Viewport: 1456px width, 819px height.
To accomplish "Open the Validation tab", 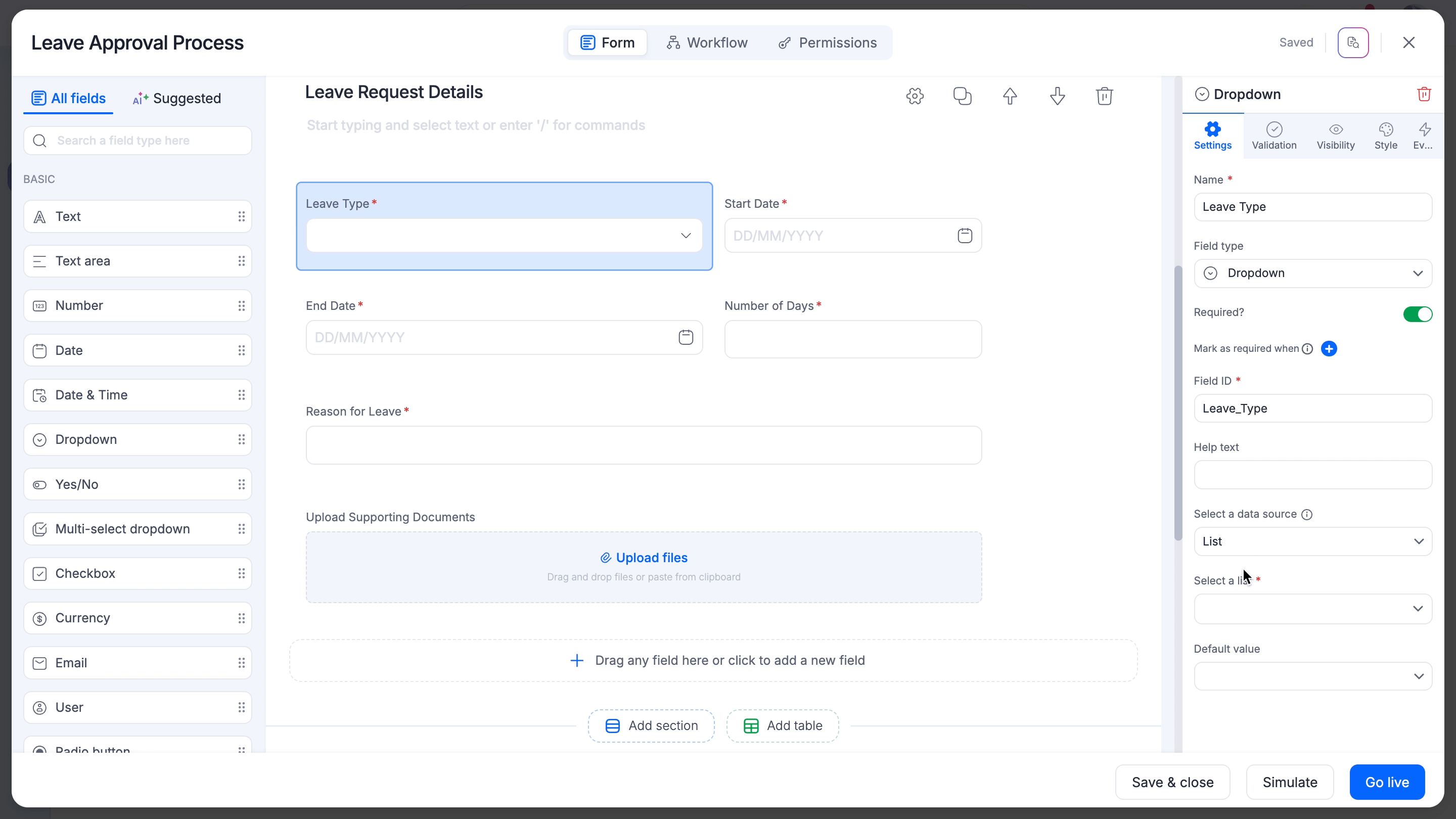I will click(1273, 136).
